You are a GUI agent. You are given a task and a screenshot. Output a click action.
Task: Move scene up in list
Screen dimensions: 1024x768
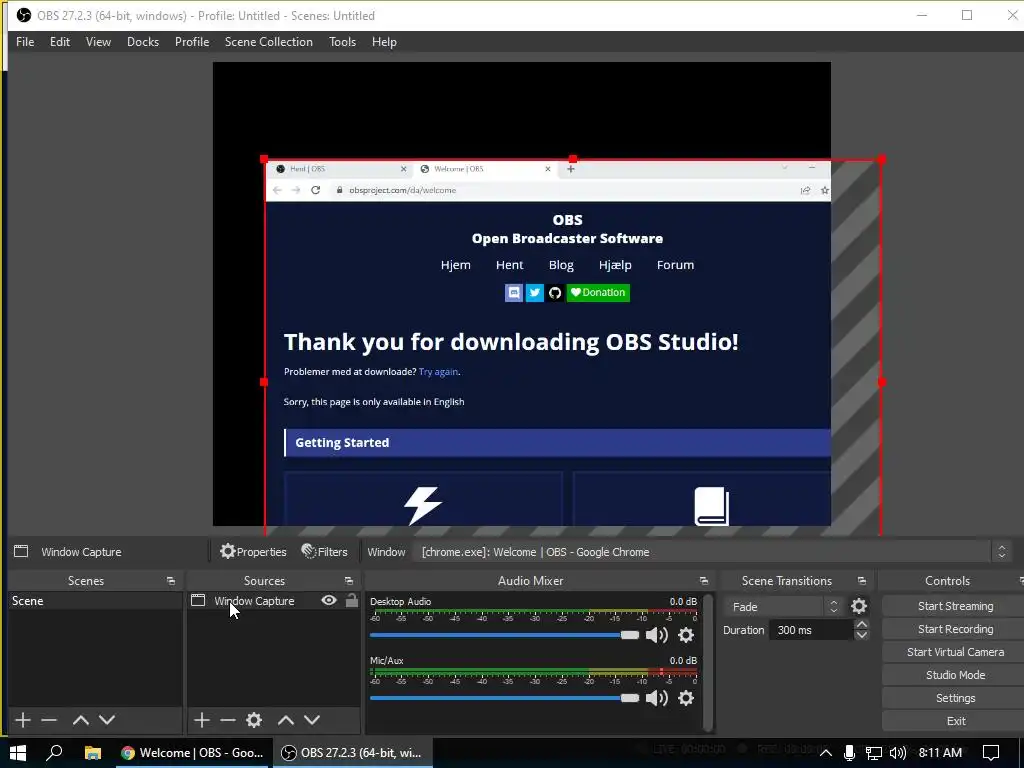click(x=80, y=720)
